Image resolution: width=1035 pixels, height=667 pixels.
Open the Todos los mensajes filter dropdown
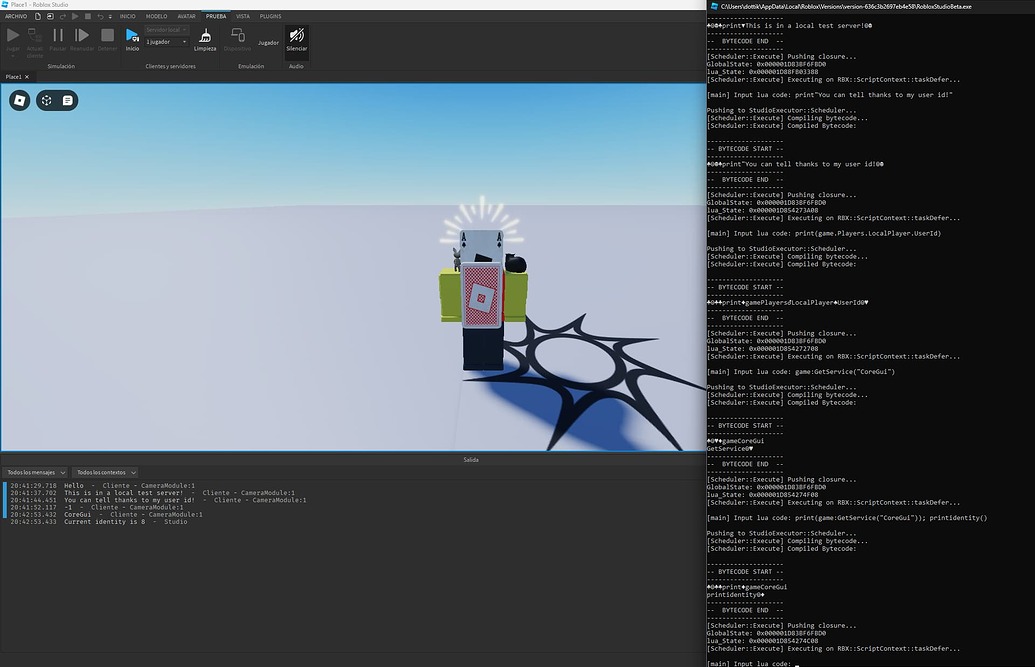(x=35, y=471)
